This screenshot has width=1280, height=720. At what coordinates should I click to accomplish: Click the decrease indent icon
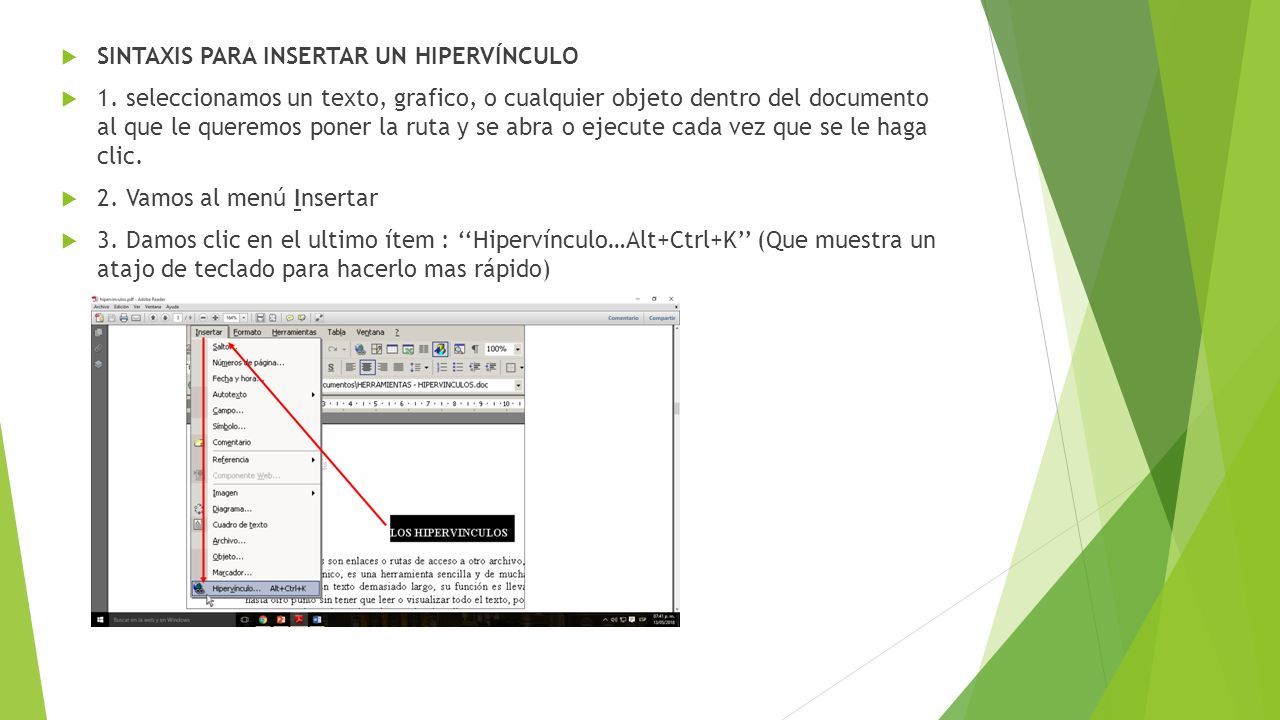pos(474,367)
